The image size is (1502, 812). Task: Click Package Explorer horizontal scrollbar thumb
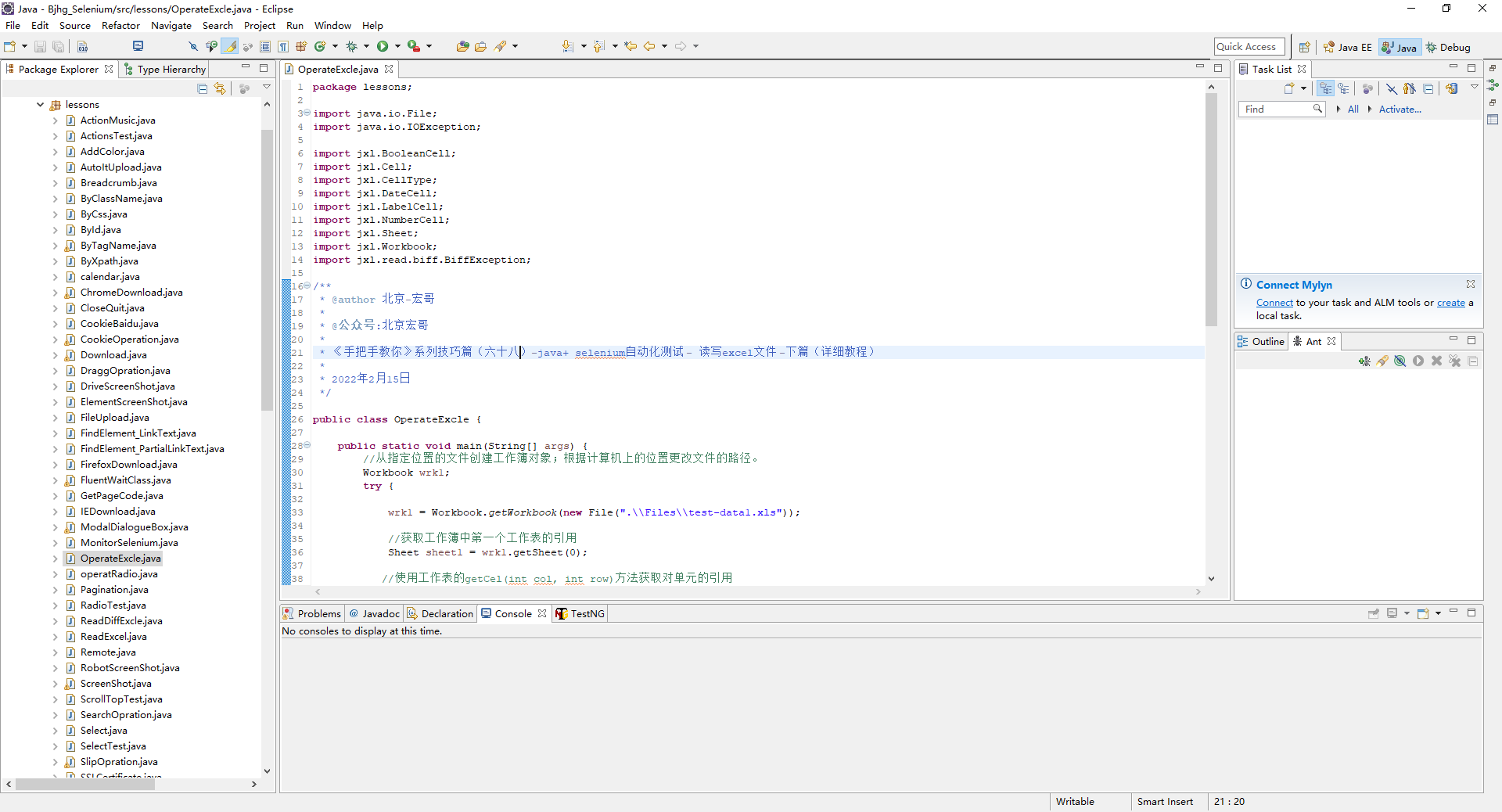(x=84, y=784)
